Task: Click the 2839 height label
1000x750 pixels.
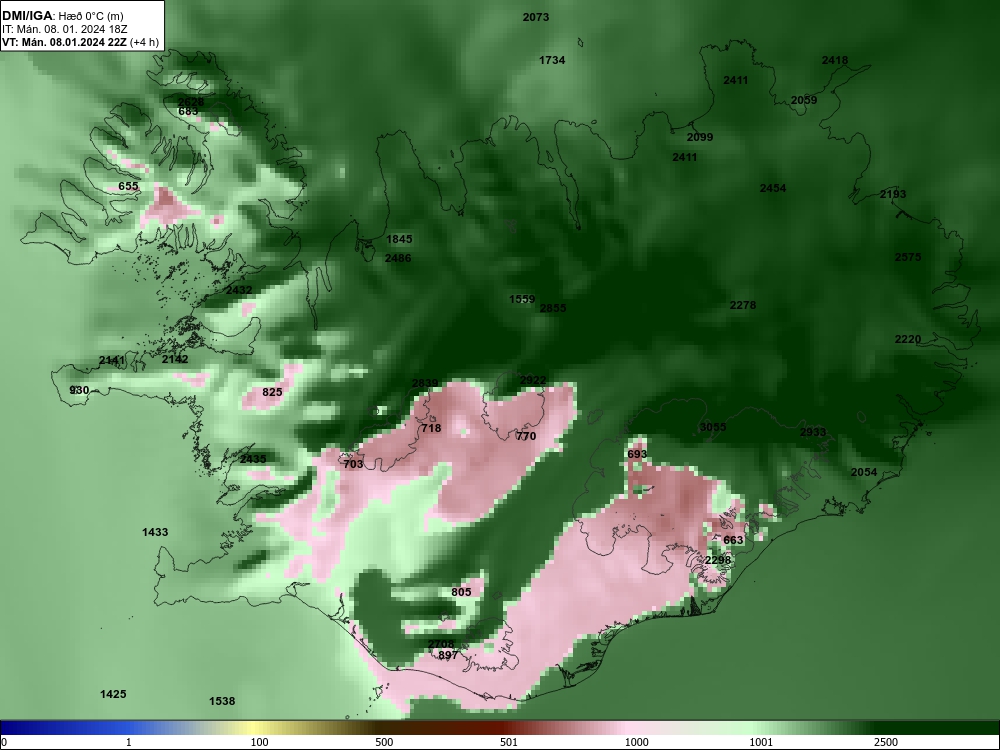Action: pyautogui.click(x=425, y=383)
